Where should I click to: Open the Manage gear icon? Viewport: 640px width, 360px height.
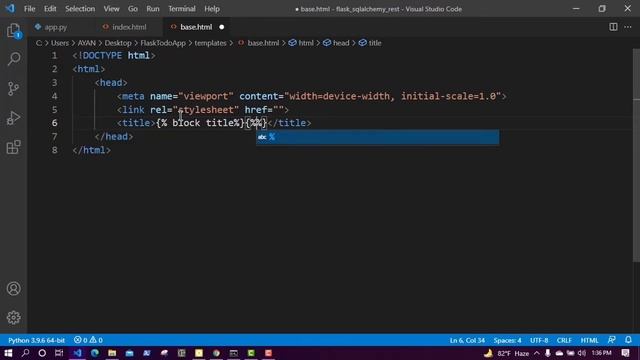13,317
